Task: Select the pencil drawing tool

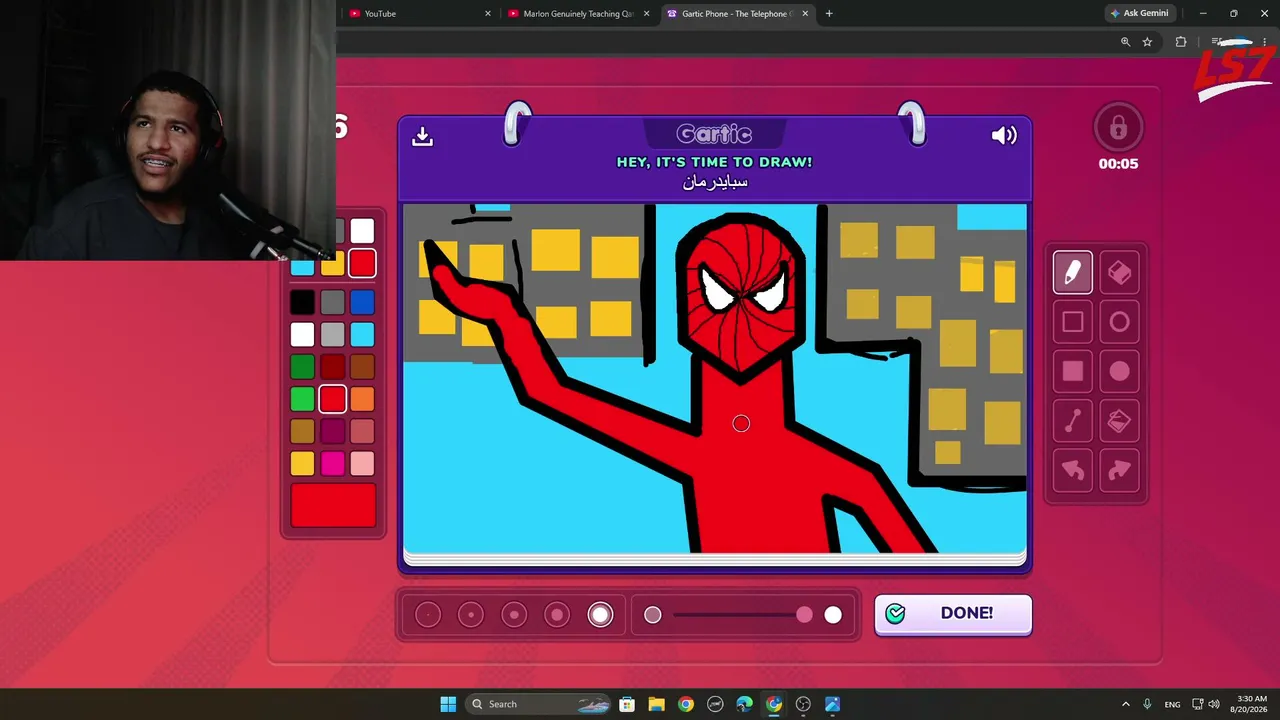Action: pos(1073,273)
